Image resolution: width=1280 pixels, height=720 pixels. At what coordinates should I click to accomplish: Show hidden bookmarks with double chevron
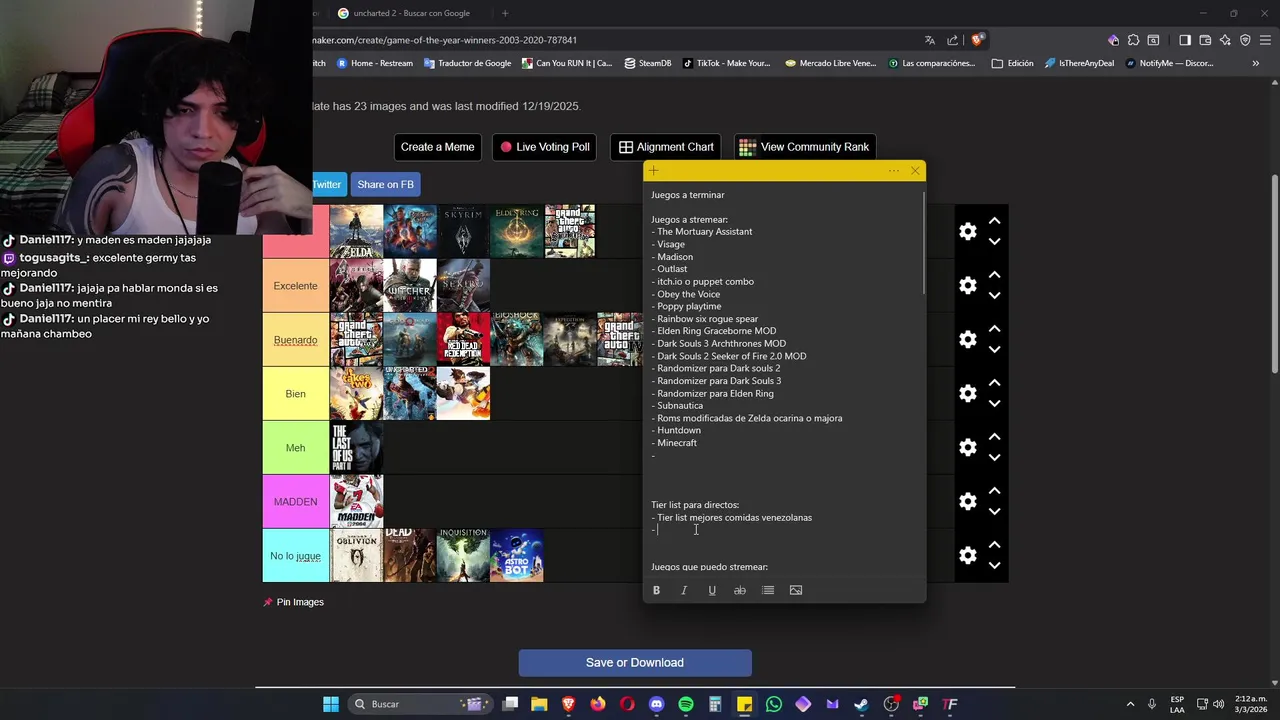(x=1255, y=63)
